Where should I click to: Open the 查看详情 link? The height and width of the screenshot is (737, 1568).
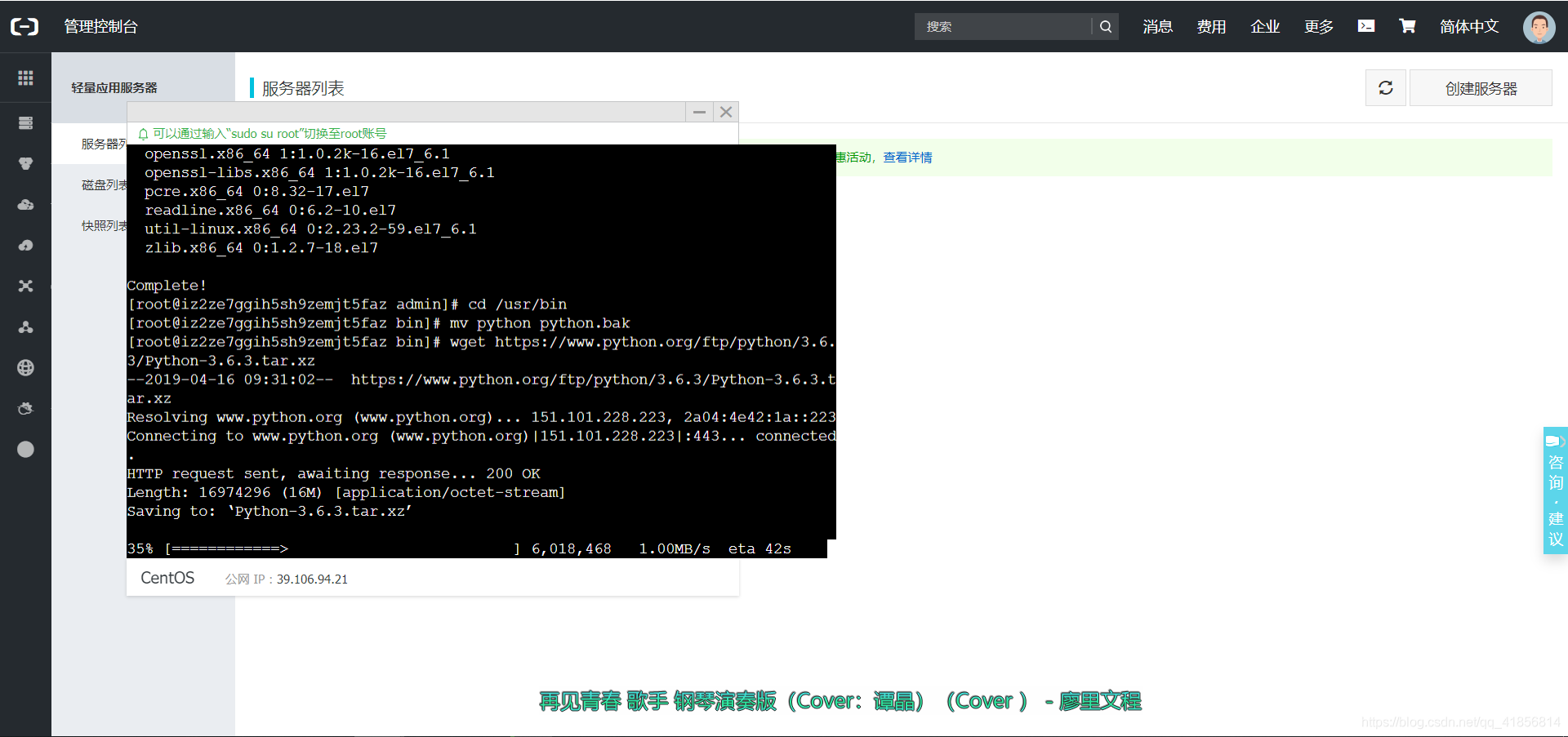909,157
